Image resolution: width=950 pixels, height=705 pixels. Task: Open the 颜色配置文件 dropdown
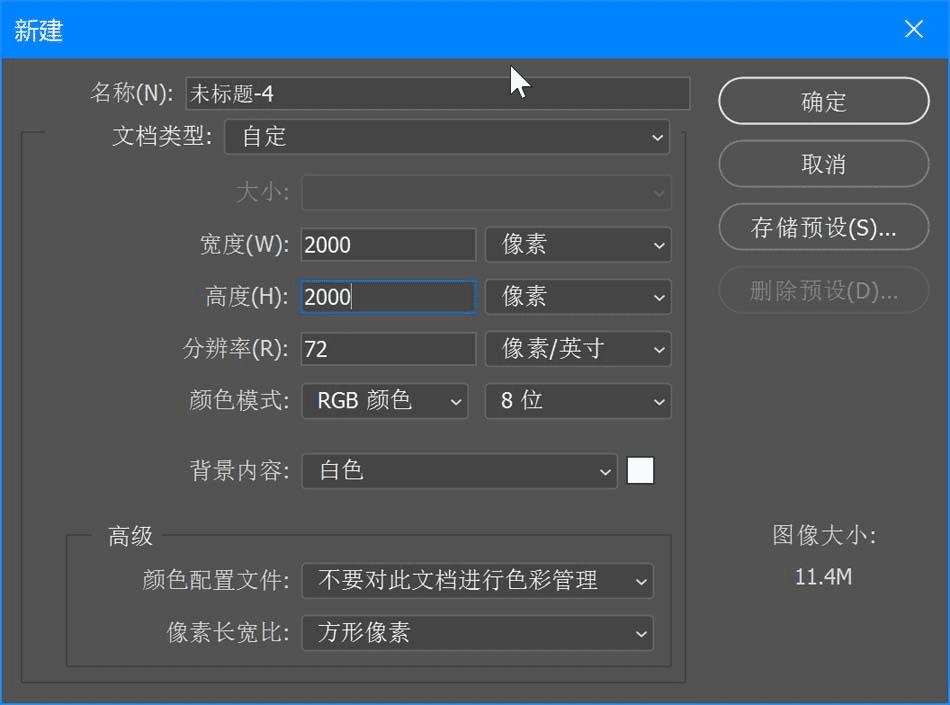pos(477,581)
